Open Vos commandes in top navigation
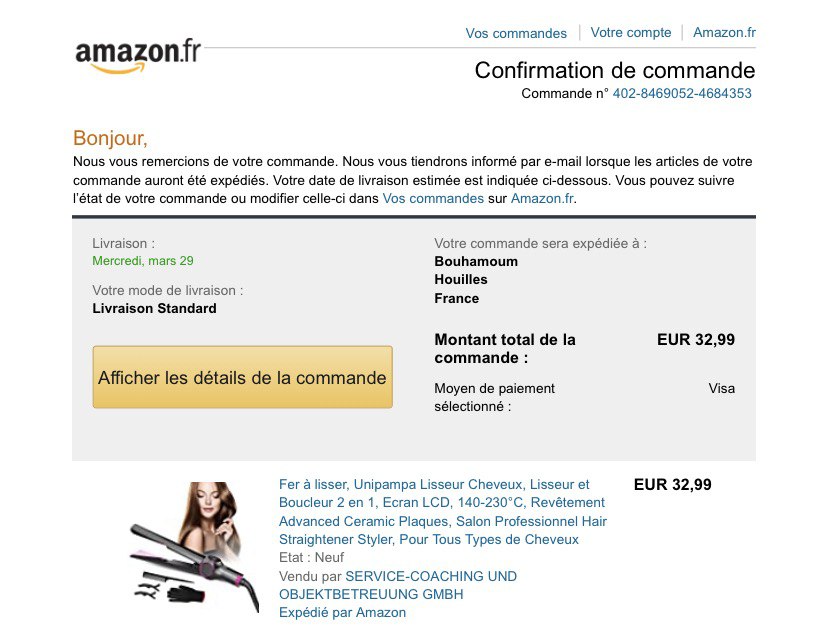Image resolution: width=828 pixels, height=635 pixels. (516, 33)
